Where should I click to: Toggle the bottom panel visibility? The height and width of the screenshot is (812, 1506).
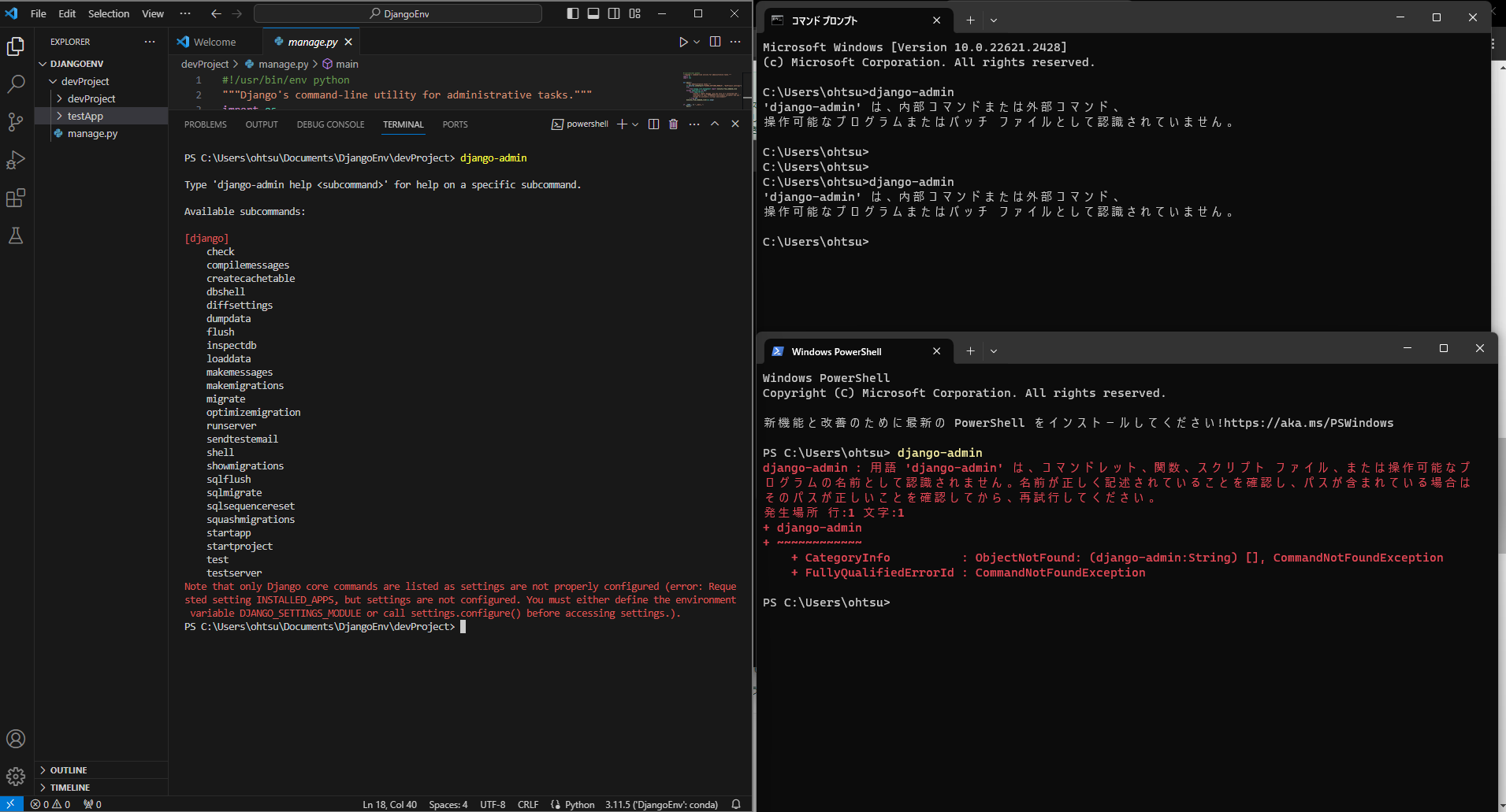pyautogui.click(x=593, y=13)
